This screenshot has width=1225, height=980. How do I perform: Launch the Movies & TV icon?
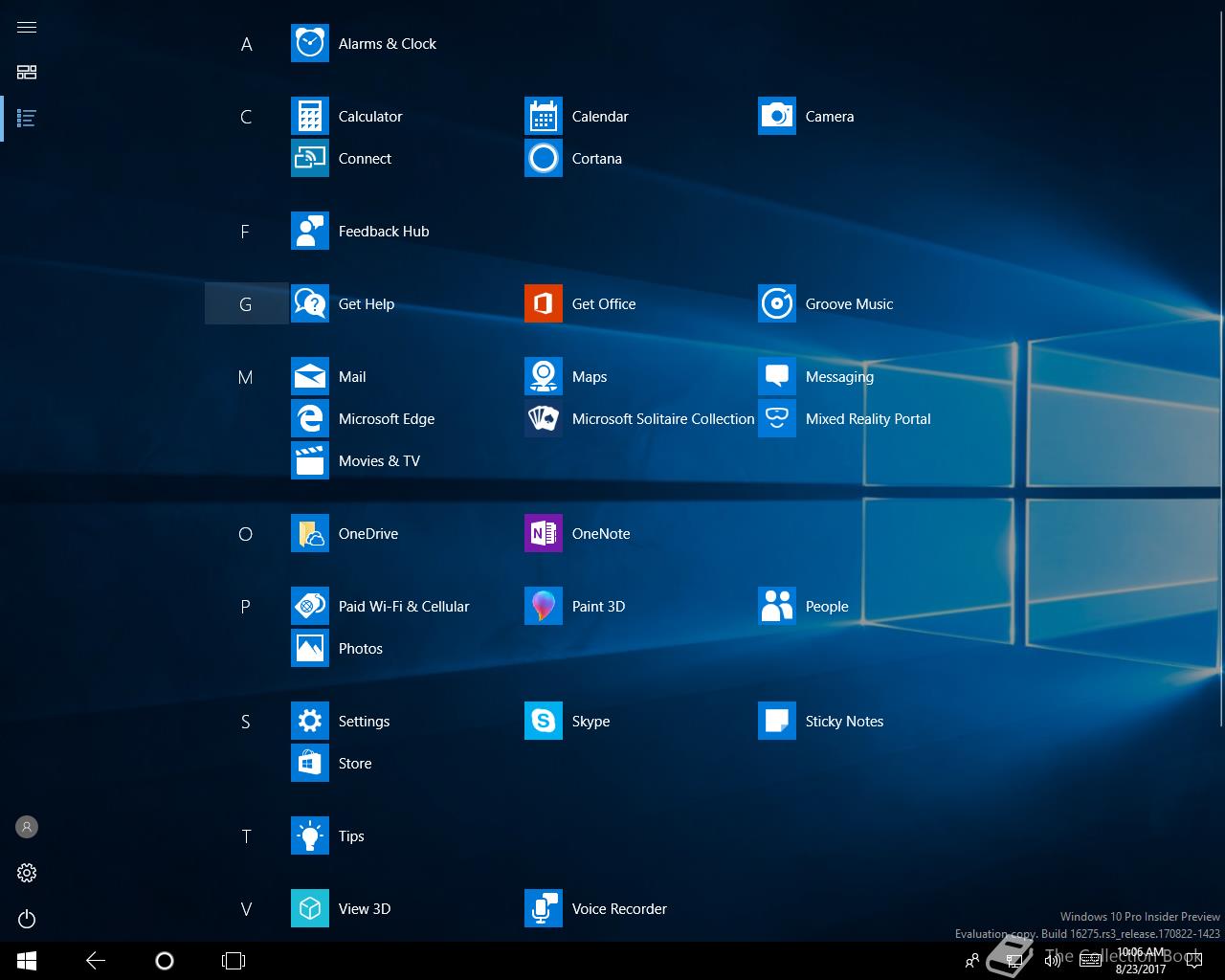click(309, 460)
